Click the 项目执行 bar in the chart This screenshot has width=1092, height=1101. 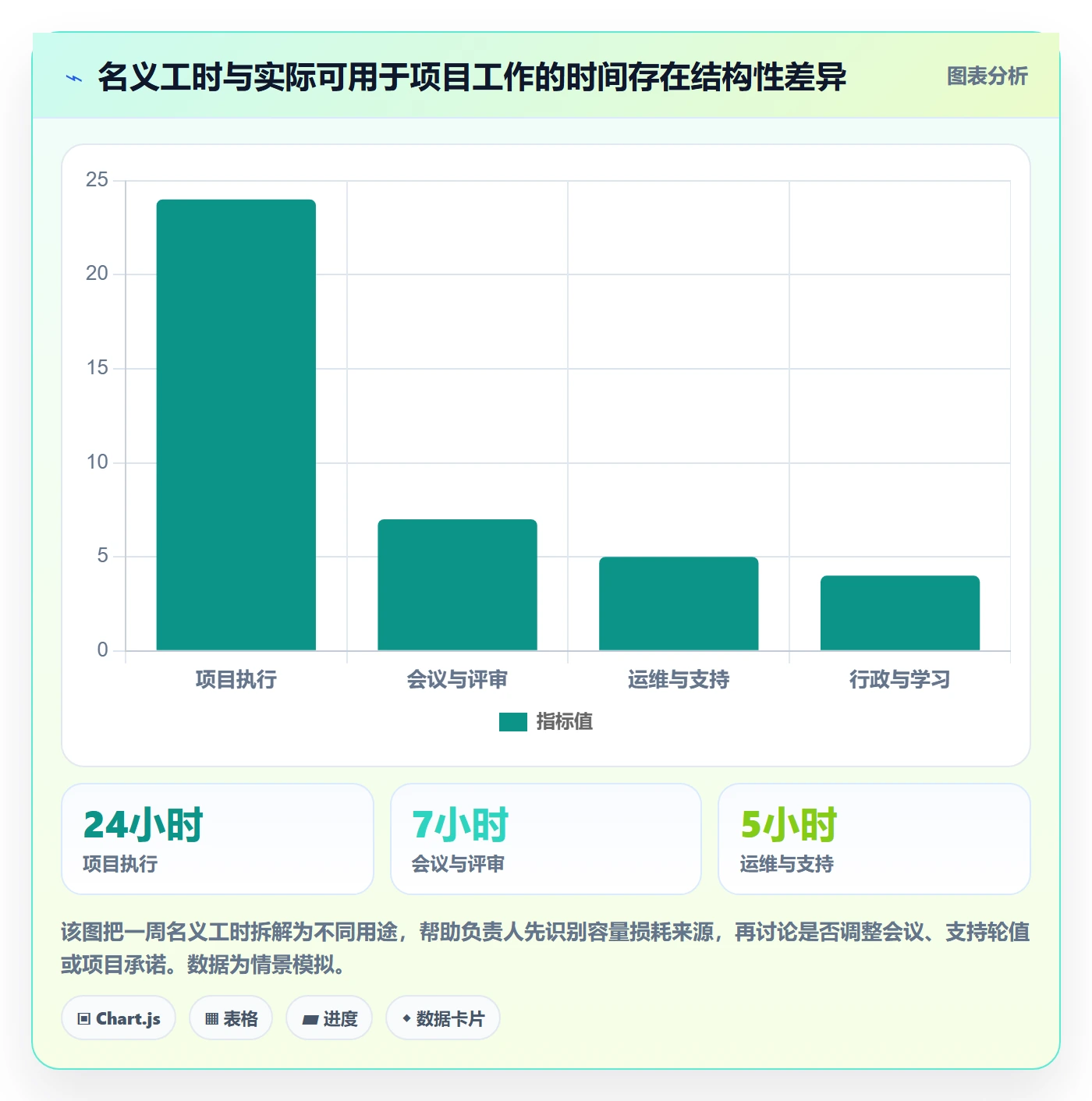[x=236, y=425]
